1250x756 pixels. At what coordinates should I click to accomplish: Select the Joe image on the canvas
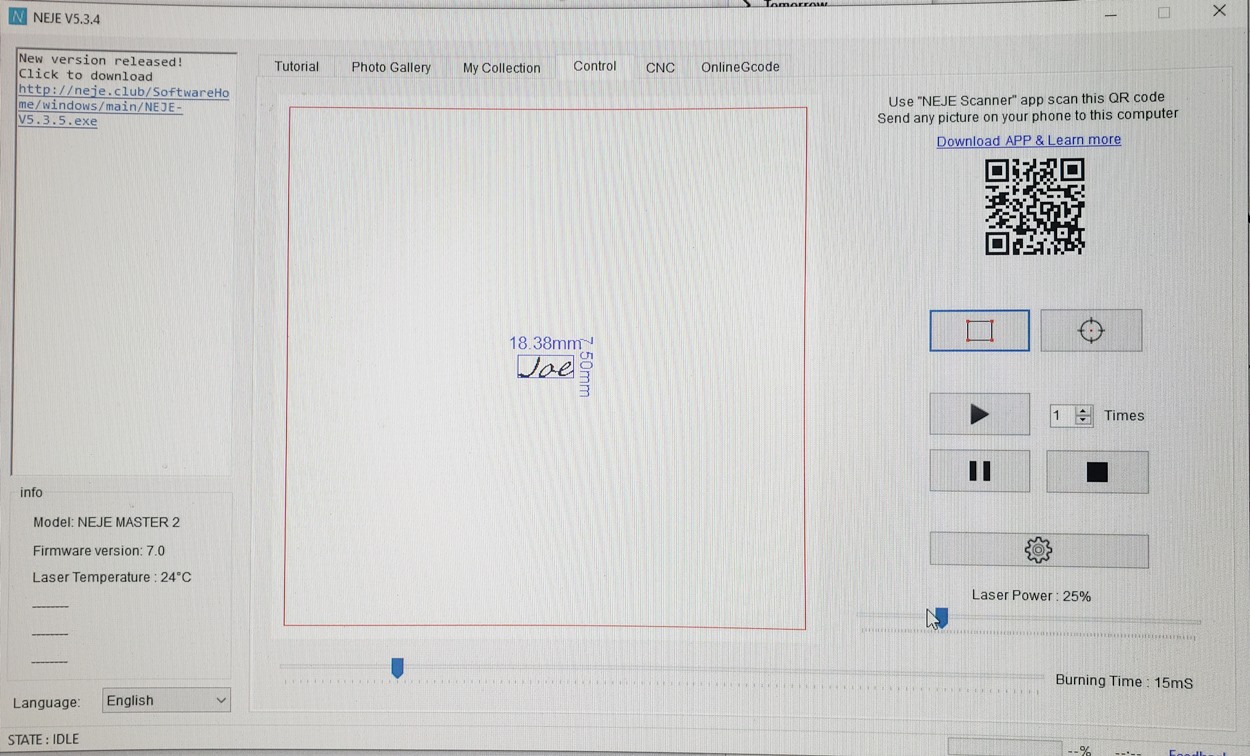click(546, 367)
